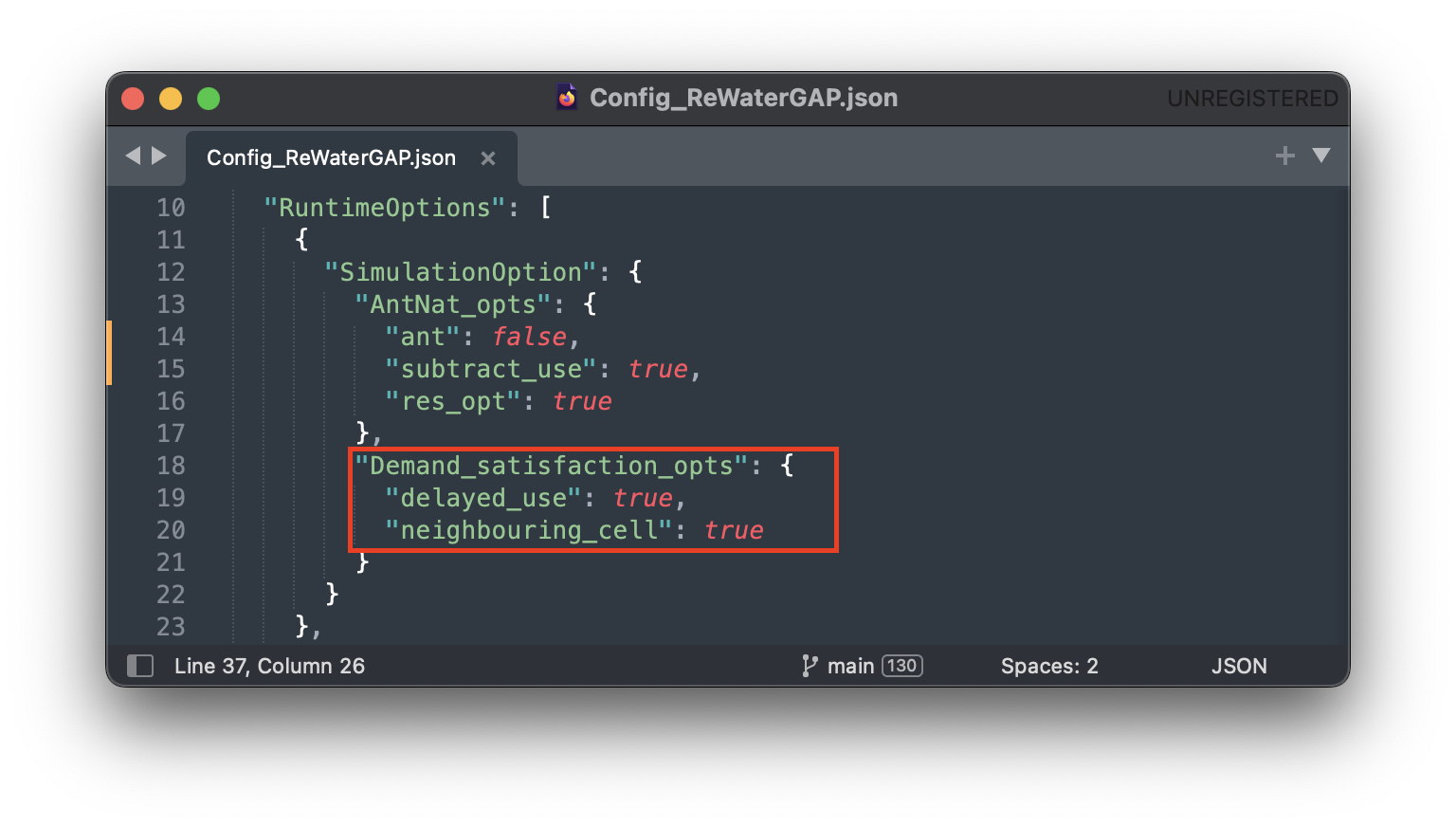The width and height of the screenshot is (1456, 827).
Task: Click the green zoom window button
Action: [209, 99]
